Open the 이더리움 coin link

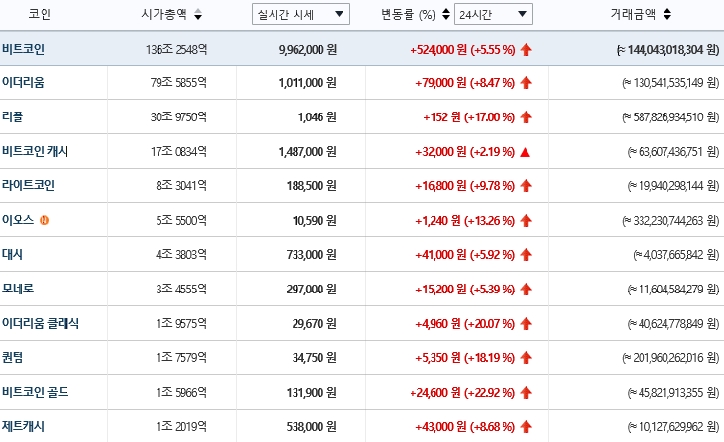(x=23, y=83)
